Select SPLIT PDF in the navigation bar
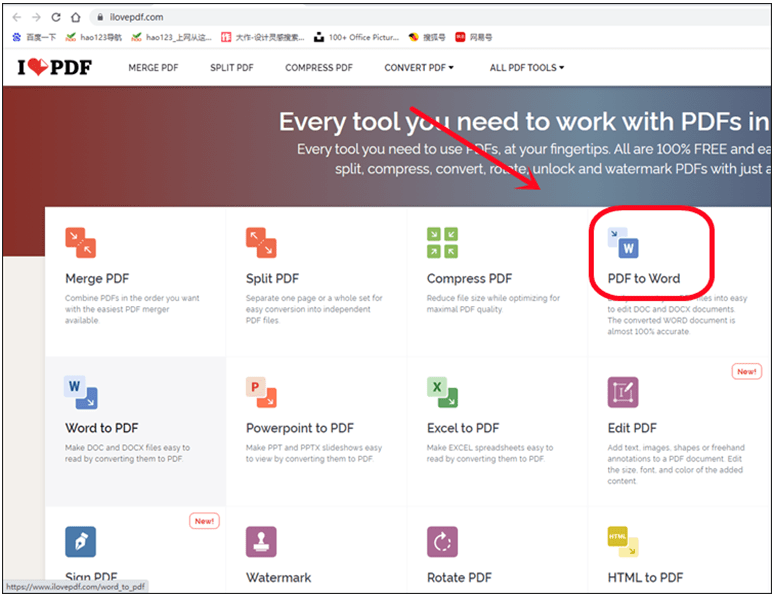Screen dimensions: 775x597 click(x=232, y=68)
